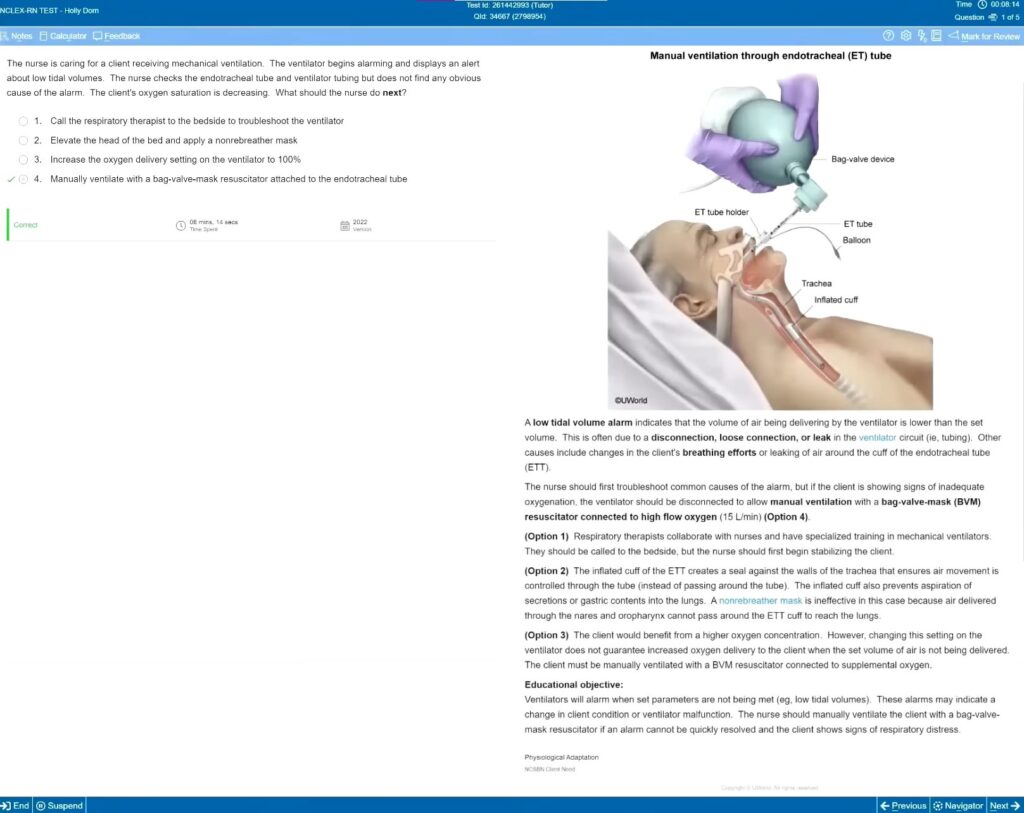Open the lab values icon

click(921, 36)
